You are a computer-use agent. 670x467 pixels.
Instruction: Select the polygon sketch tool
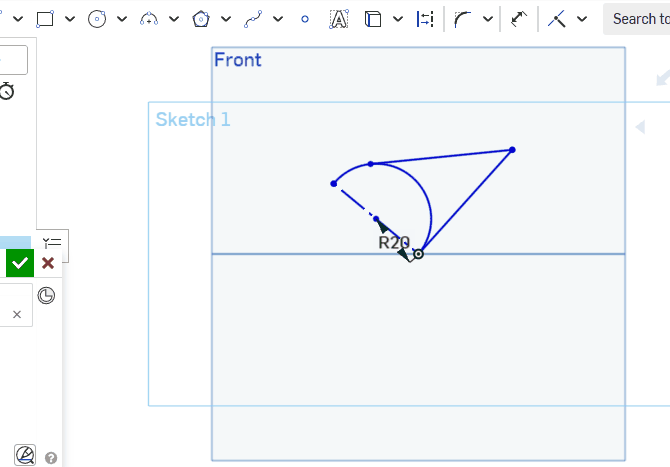click(201, 19)
